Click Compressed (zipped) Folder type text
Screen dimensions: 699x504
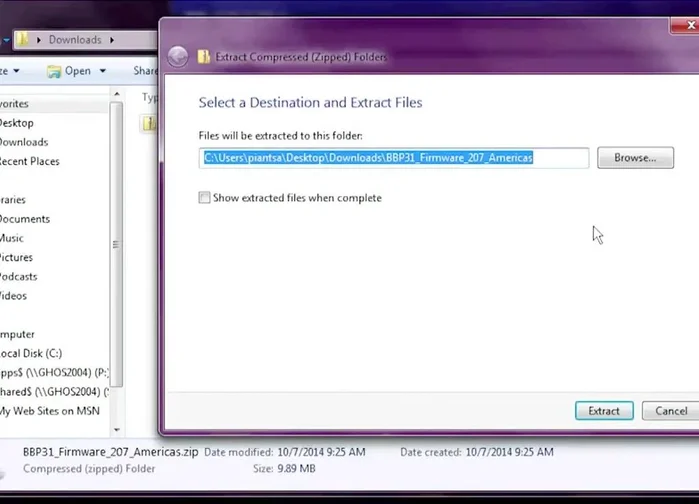coord(89,468)
